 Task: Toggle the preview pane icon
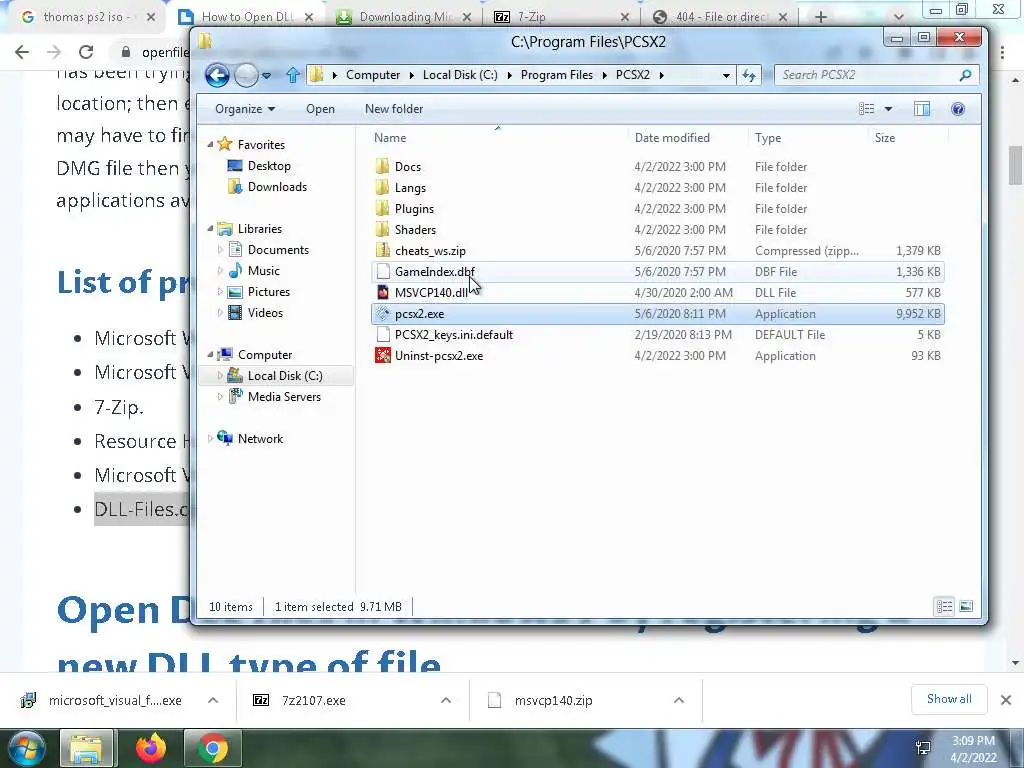click(921, 109)
